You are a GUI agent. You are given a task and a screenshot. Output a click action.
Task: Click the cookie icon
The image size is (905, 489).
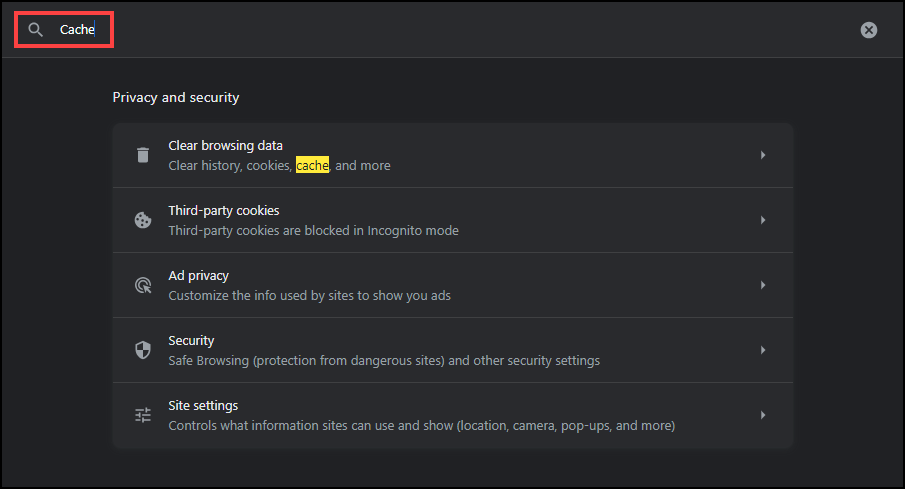pyautogui.click(x=143, y=220)
